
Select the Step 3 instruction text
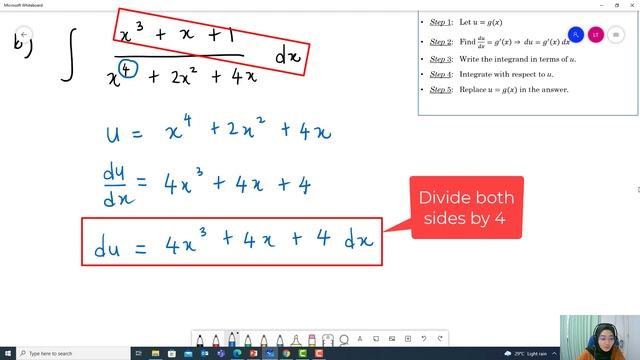518,59
